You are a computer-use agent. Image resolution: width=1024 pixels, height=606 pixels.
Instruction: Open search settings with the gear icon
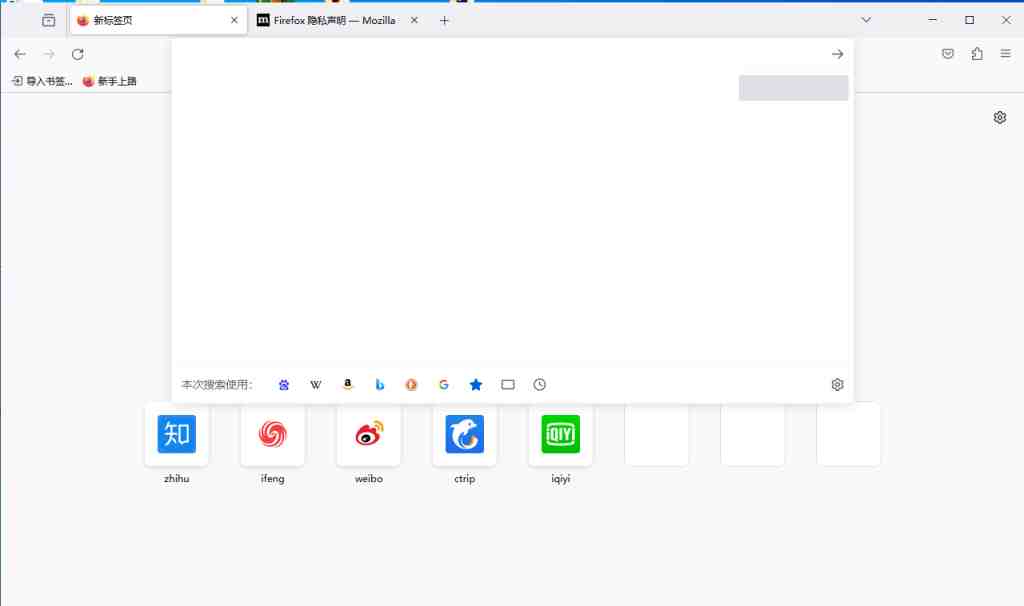tap(837, 384)
